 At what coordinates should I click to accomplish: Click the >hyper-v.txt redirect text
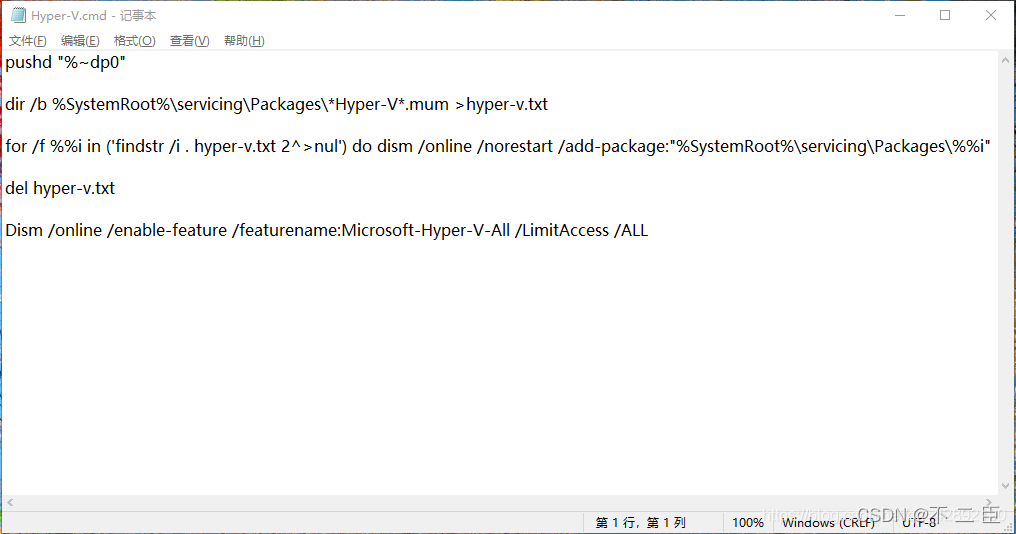click(x=501, y=104)
